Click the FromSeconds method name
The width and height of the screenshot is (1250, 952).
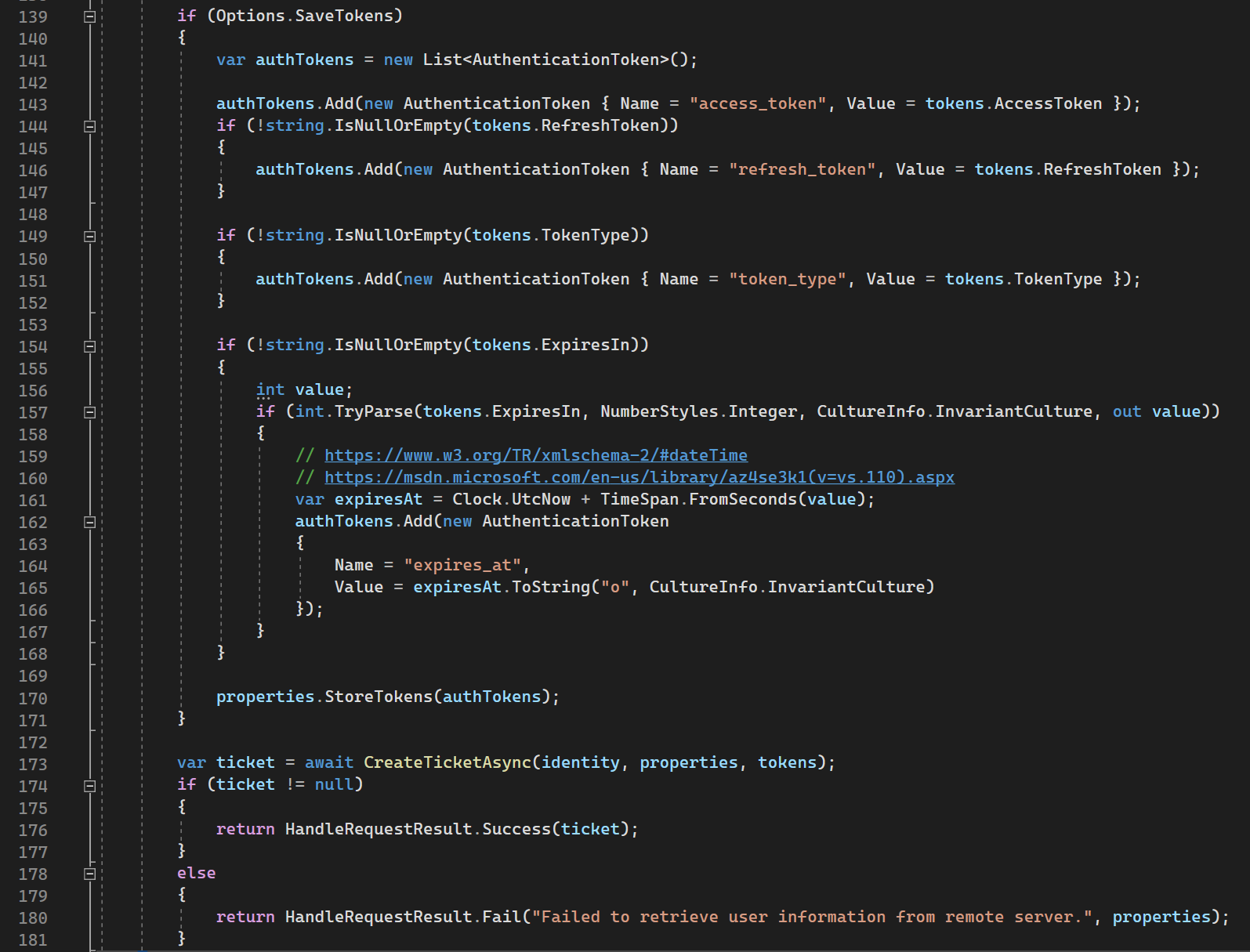[x=743, y=499]
